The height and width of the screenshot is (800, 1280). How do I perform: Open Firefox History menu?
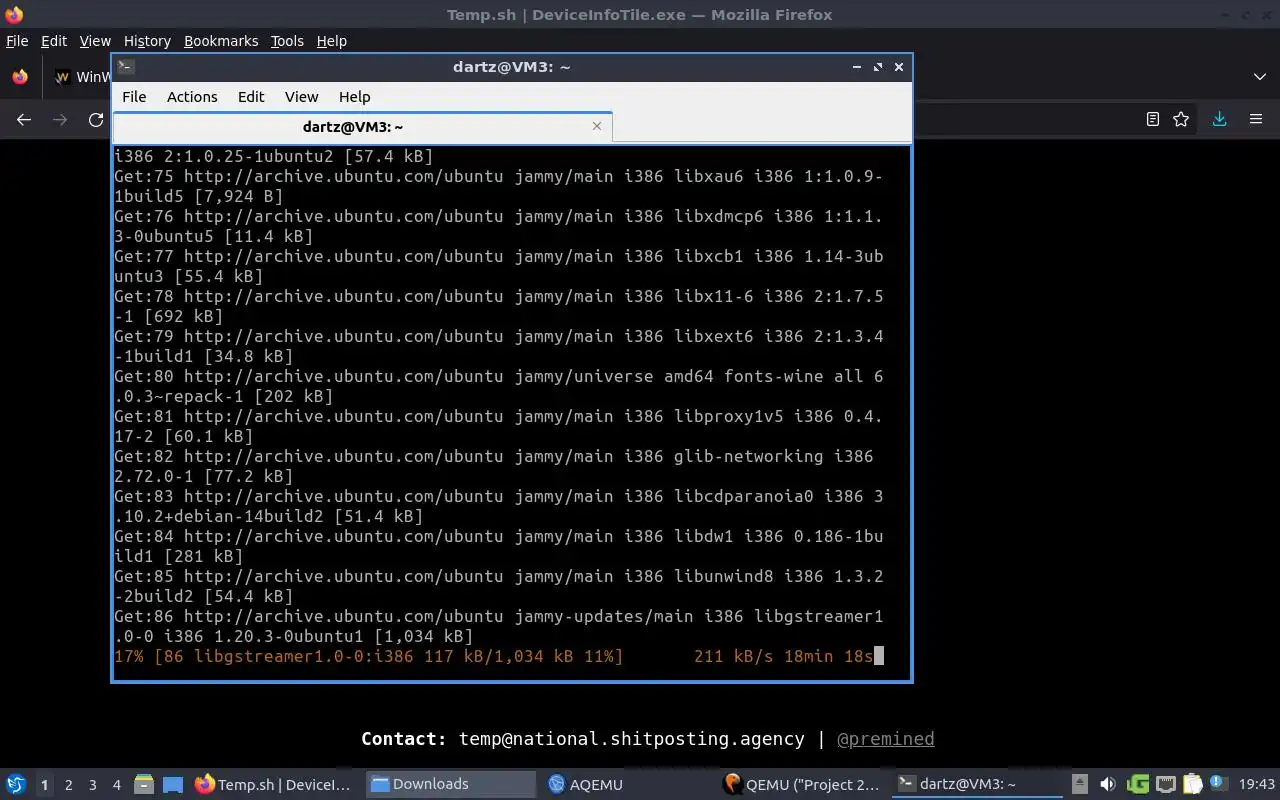[147, 41]
